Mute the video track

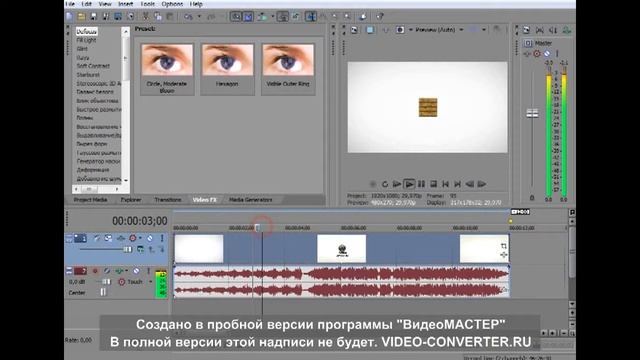point(150,238)
